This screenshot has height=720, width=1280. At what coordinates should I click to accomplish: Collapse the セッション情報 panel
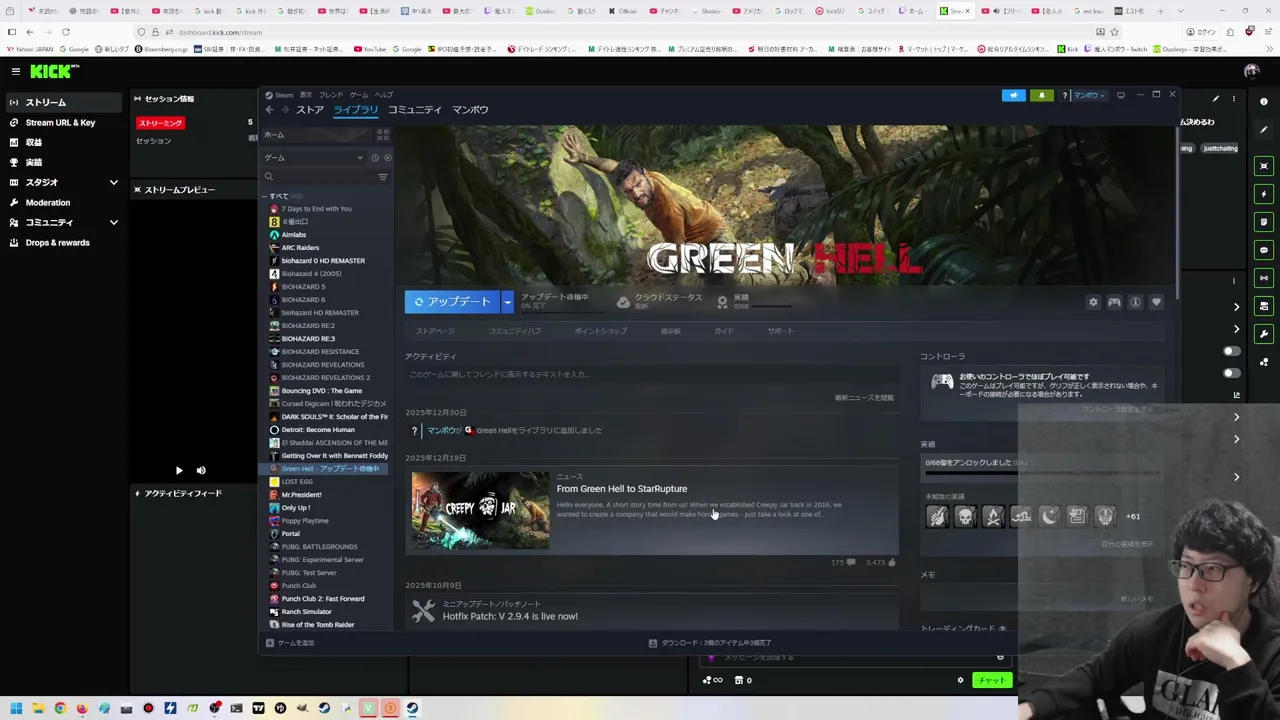click(x=137, y=99)
